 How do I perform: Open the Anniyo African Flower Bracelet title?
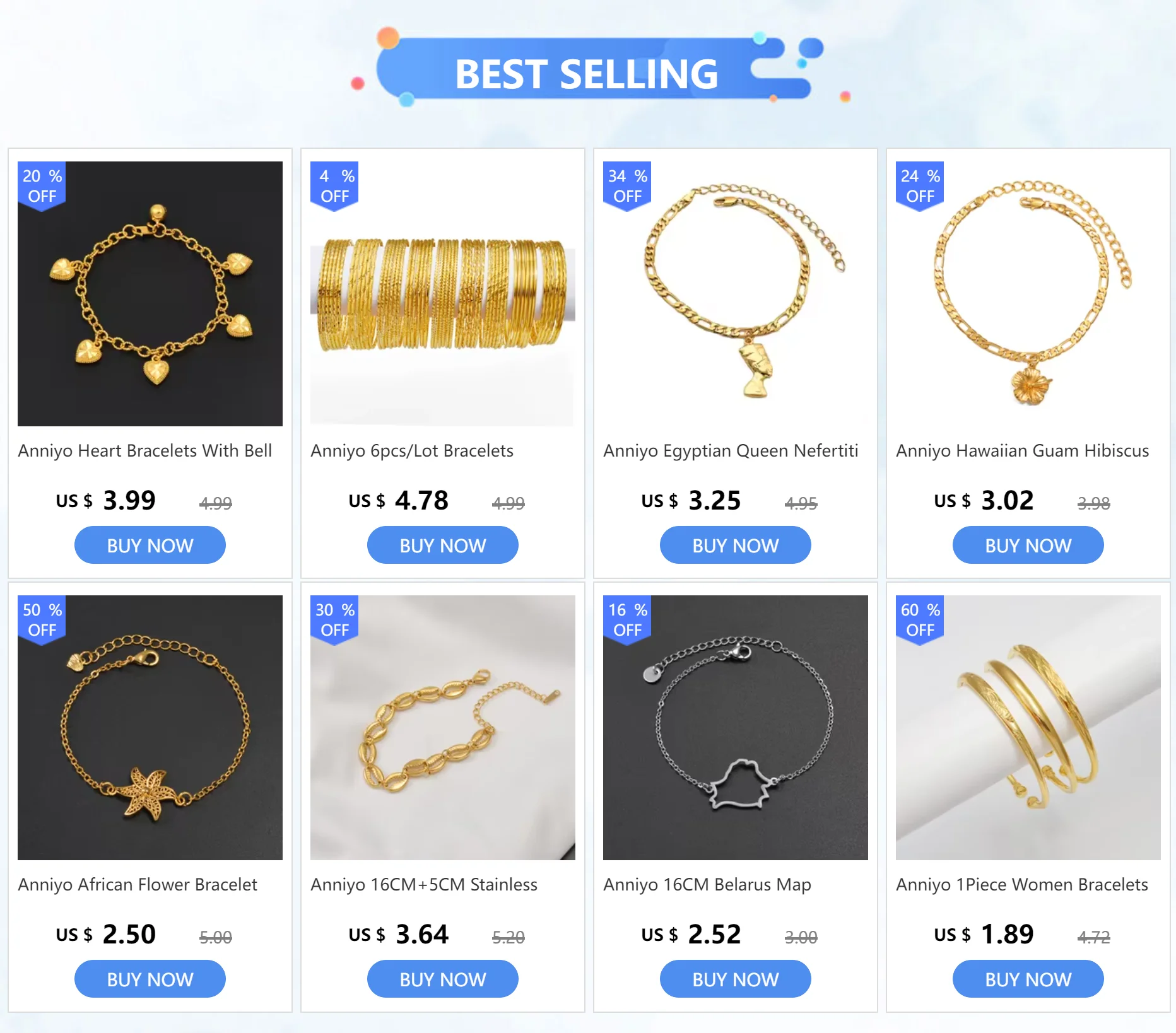(138, 885)
